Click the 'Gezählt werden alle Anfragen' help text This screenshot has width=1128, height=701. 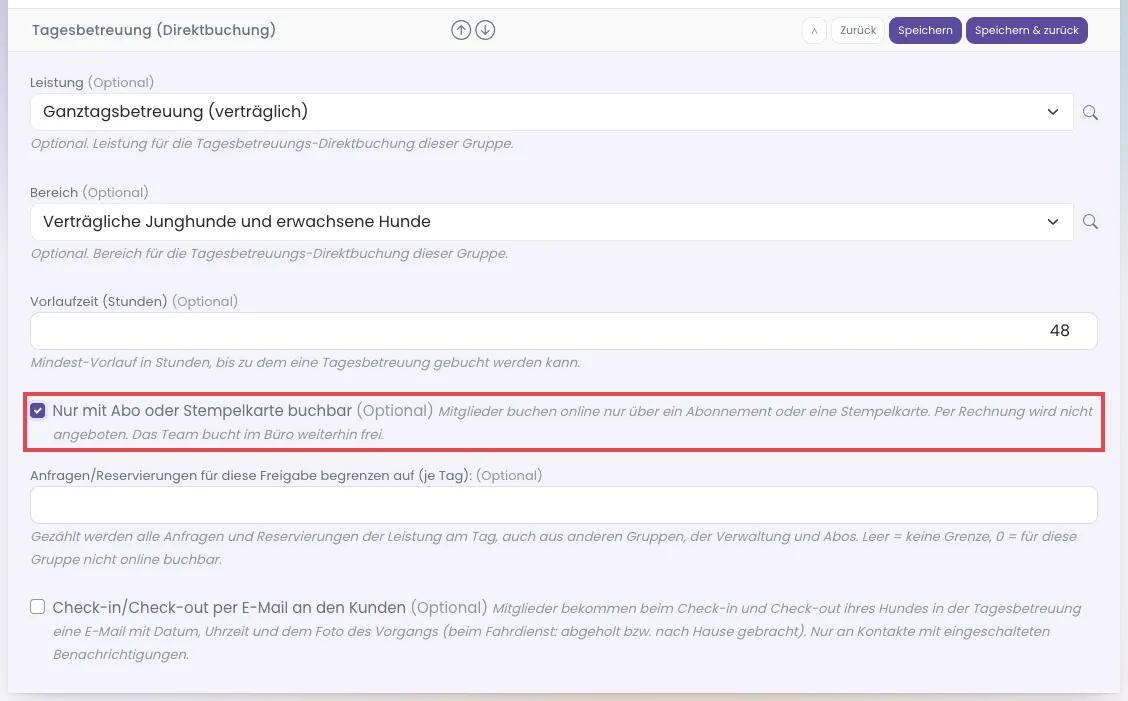[554, 548]
